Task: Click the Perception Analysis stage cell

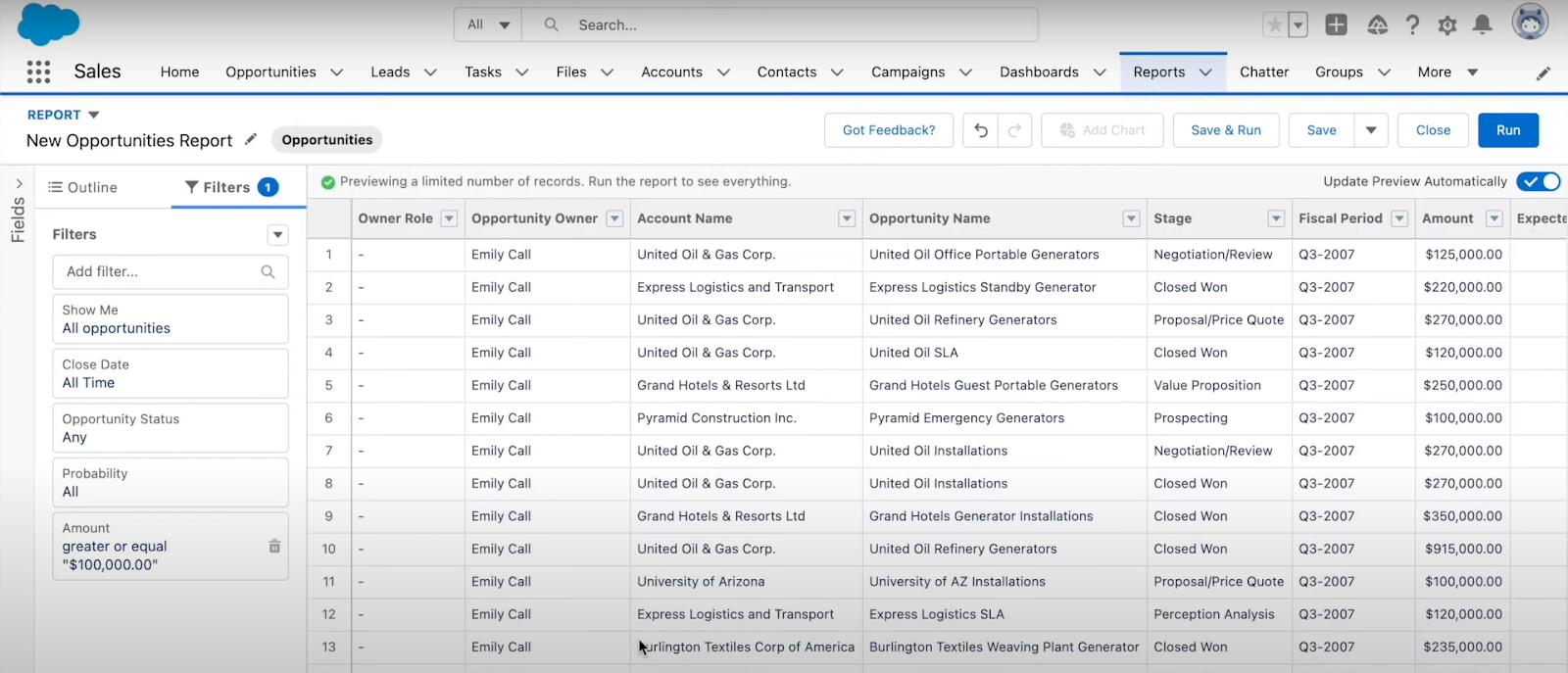Action: [1219, 614]
